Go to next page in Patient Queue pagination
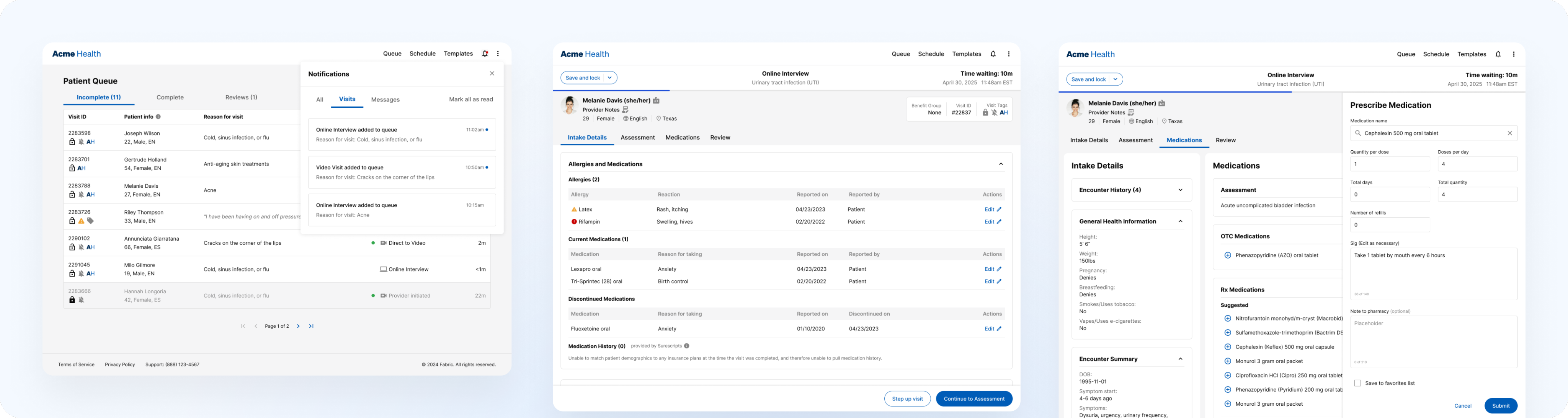1568x418 pixels. point(298,326)
